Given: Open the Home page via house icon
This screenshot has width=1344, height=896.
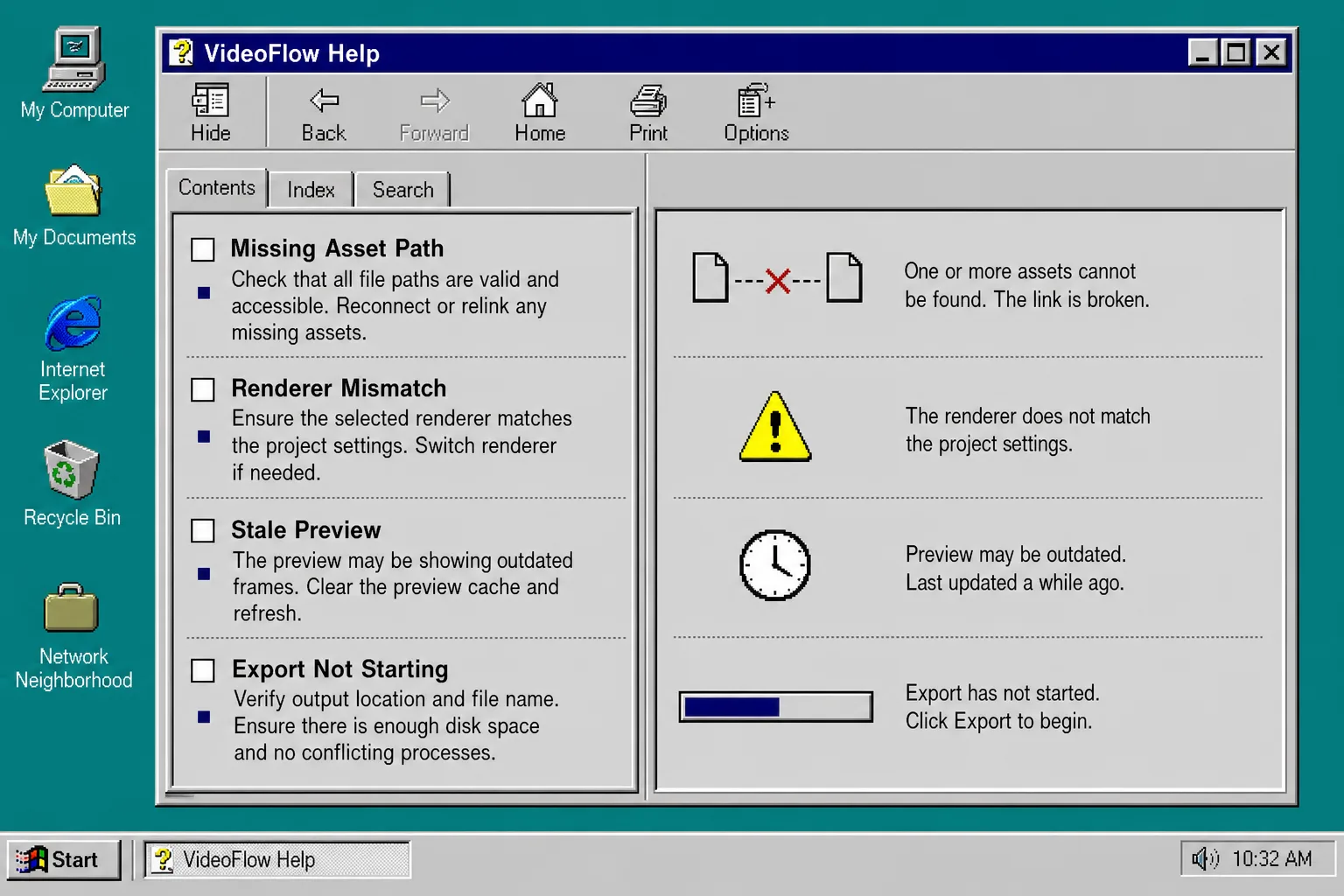Looking at the screenshot, I should click(540, 101).
